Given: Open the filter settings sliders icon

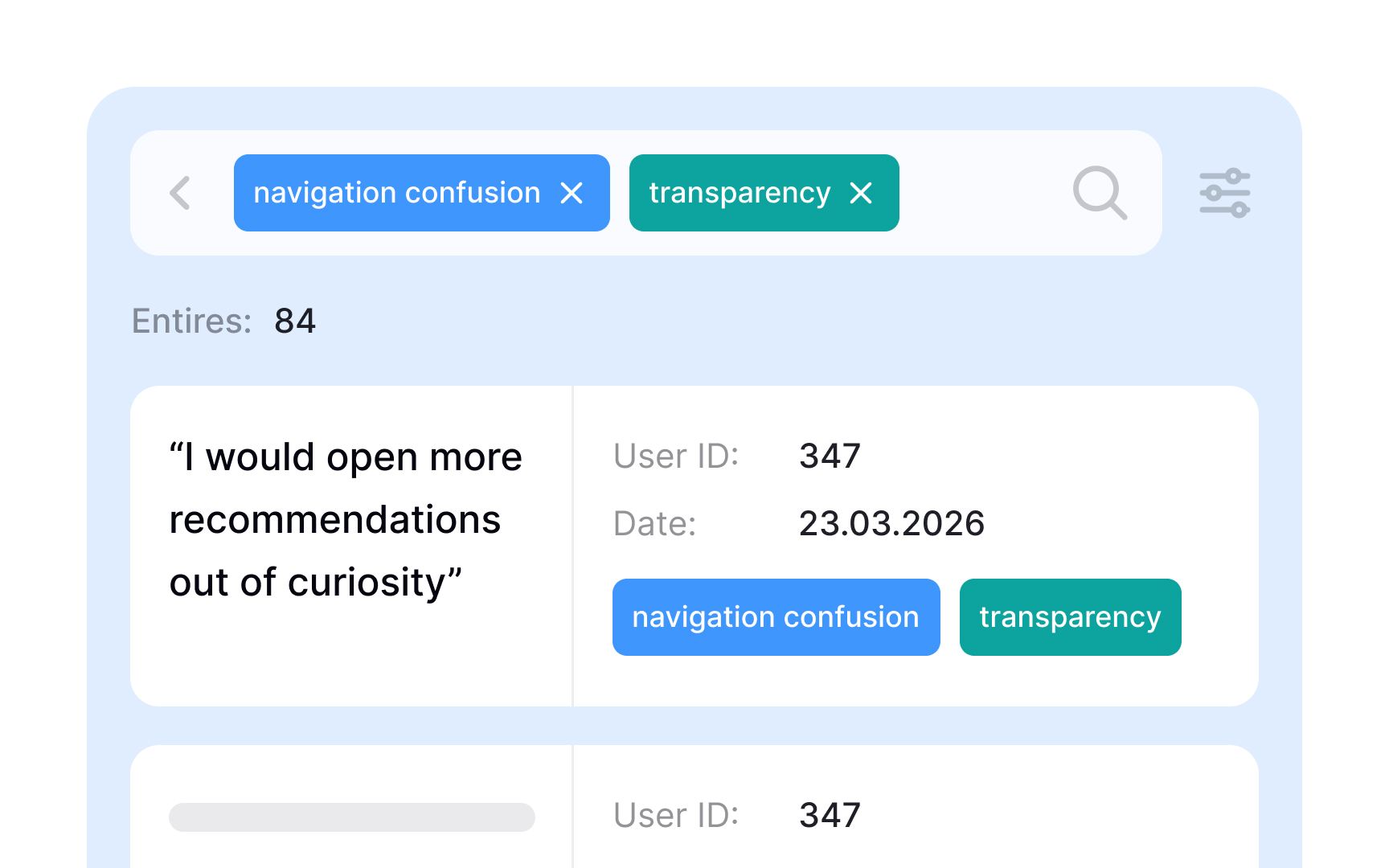Looking at the screenshot, I should point(1224,193).
